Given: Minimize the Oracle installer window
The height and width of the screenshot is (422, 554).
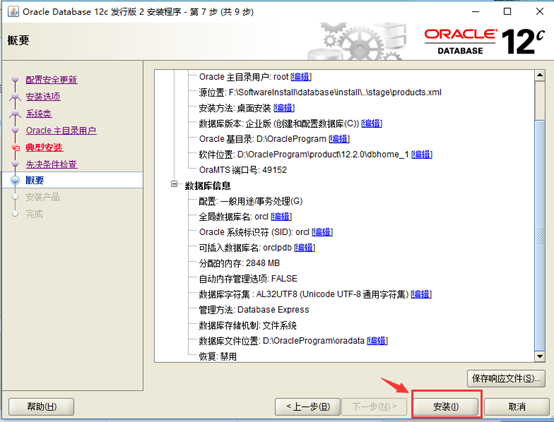Looking at the screenshot, I should [476, 12].
